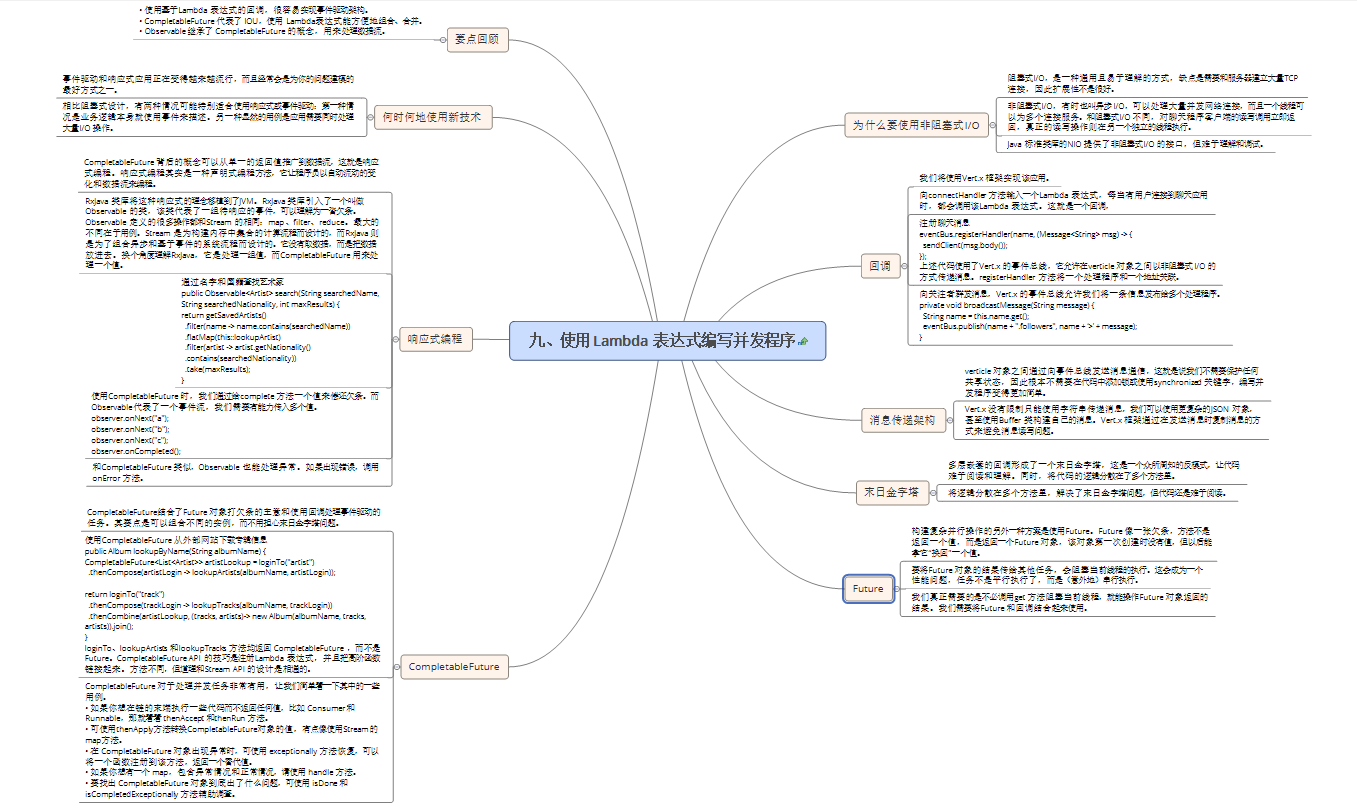The width and height of the screenshot is (1357, 809).
Task: Click note starting "多层嵌套的回调形成了"
Action: click(x=1093, y=470)
